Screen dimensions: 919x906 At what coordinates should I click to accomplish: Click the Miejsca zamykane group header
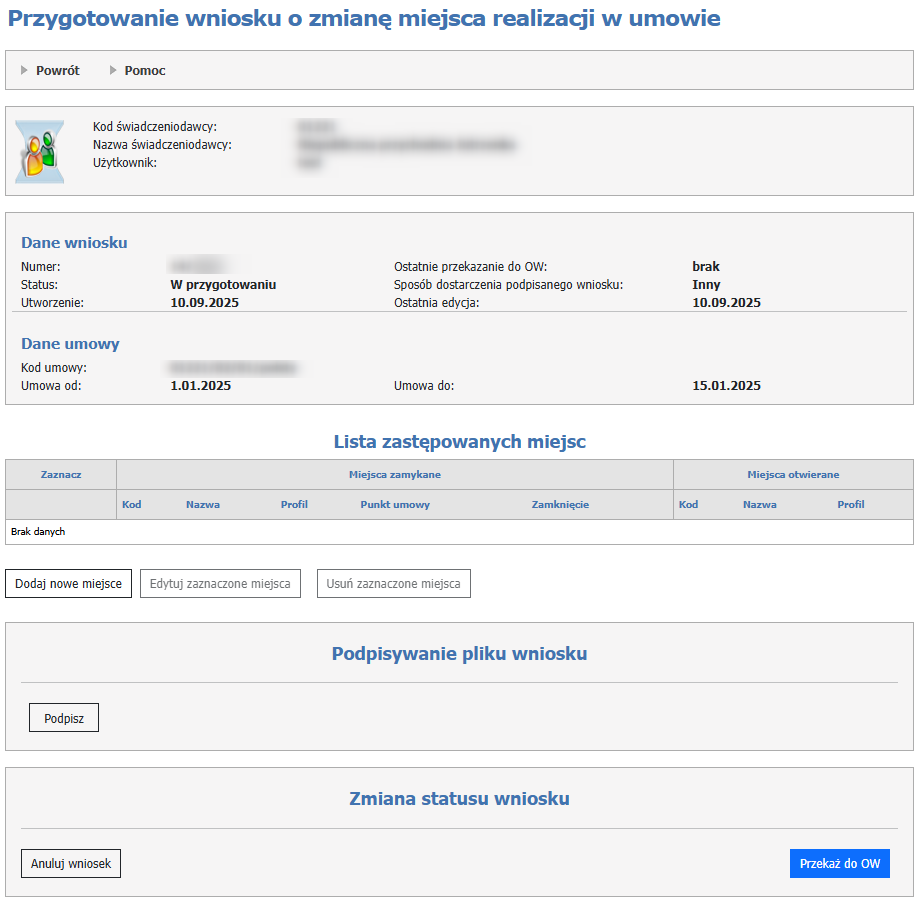click(x=394, y=475)
